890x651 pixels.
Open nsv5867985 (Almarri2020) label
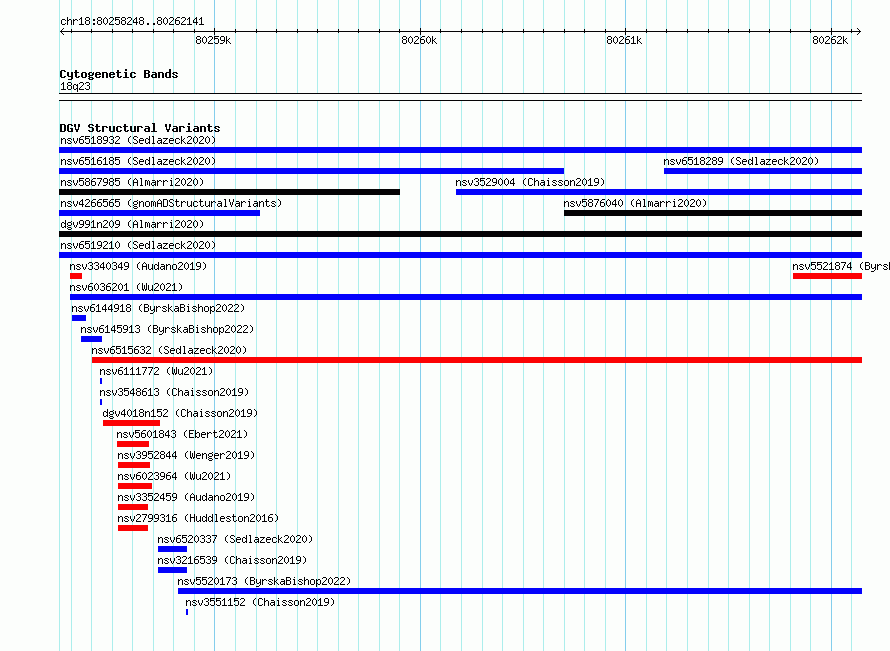click(x=132, y=182)
